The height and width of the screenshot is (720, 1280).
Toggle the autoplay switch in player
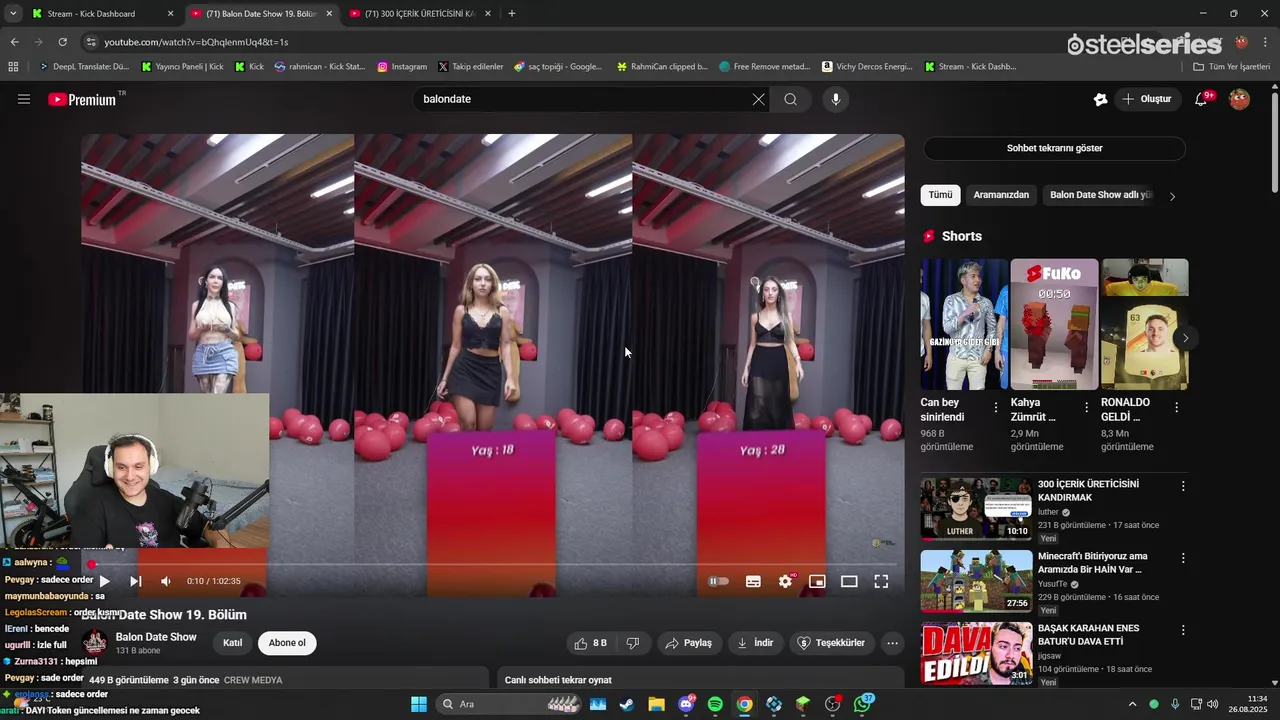click(719, 581)
